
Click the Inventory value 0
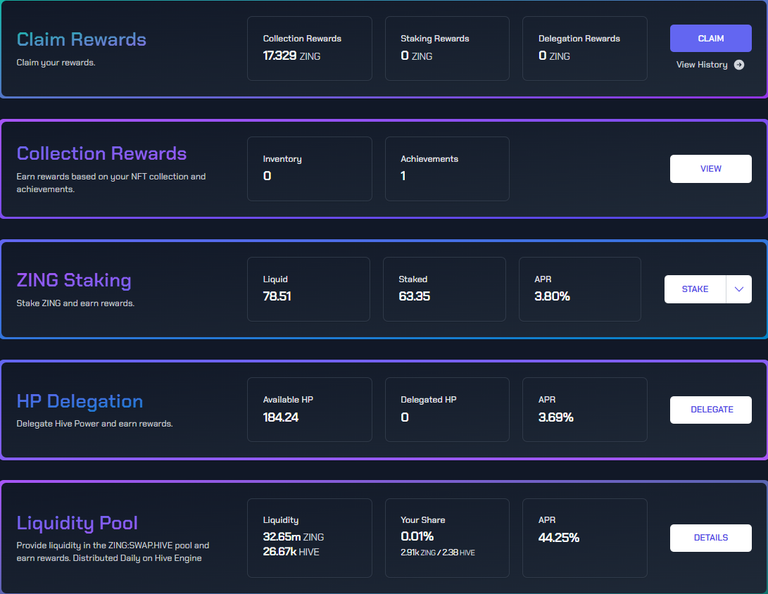pos(267,176)
